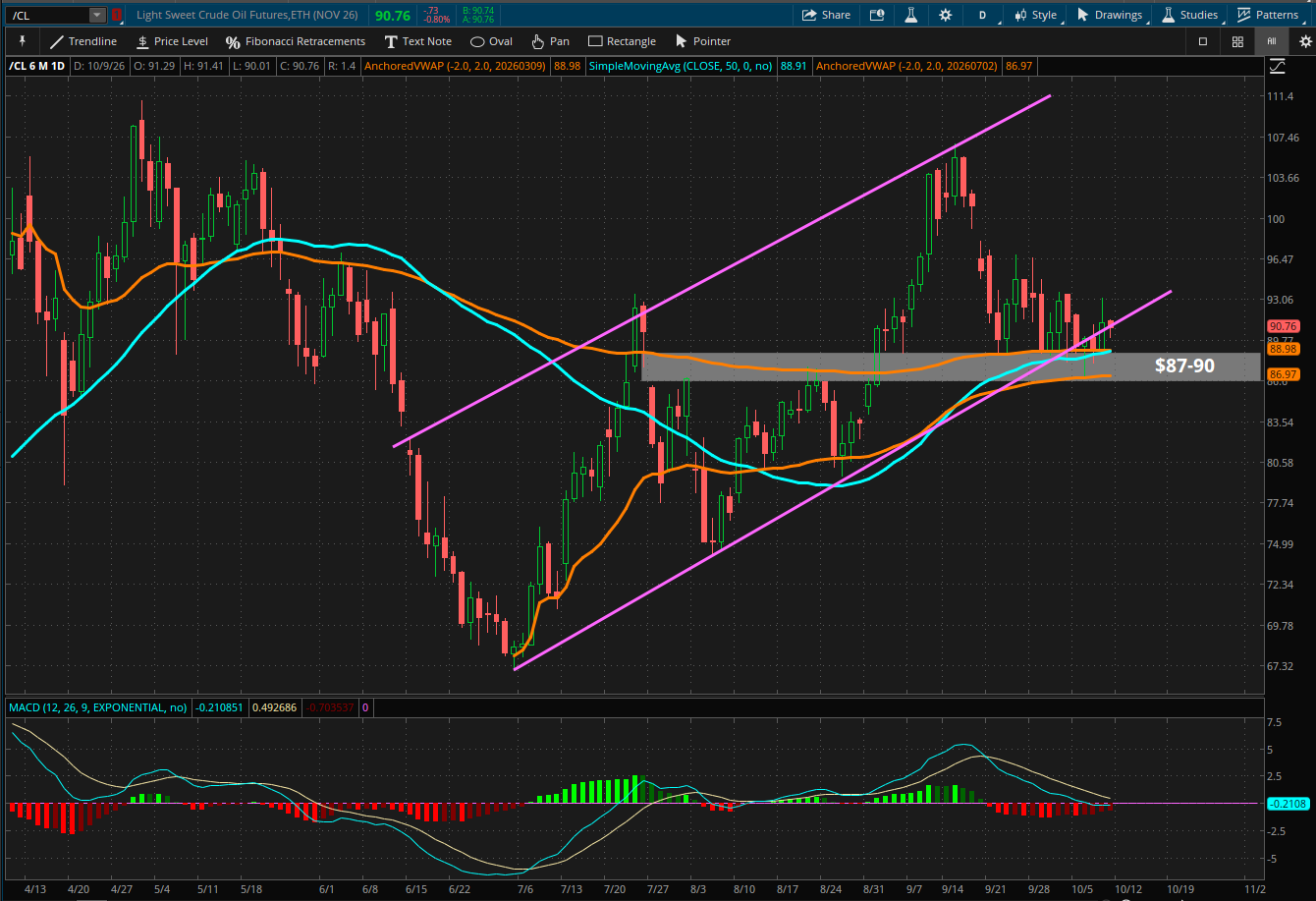Click the 90.76 last price value
This screenshot has width=1316, height=901.
(x=394, y=15)
